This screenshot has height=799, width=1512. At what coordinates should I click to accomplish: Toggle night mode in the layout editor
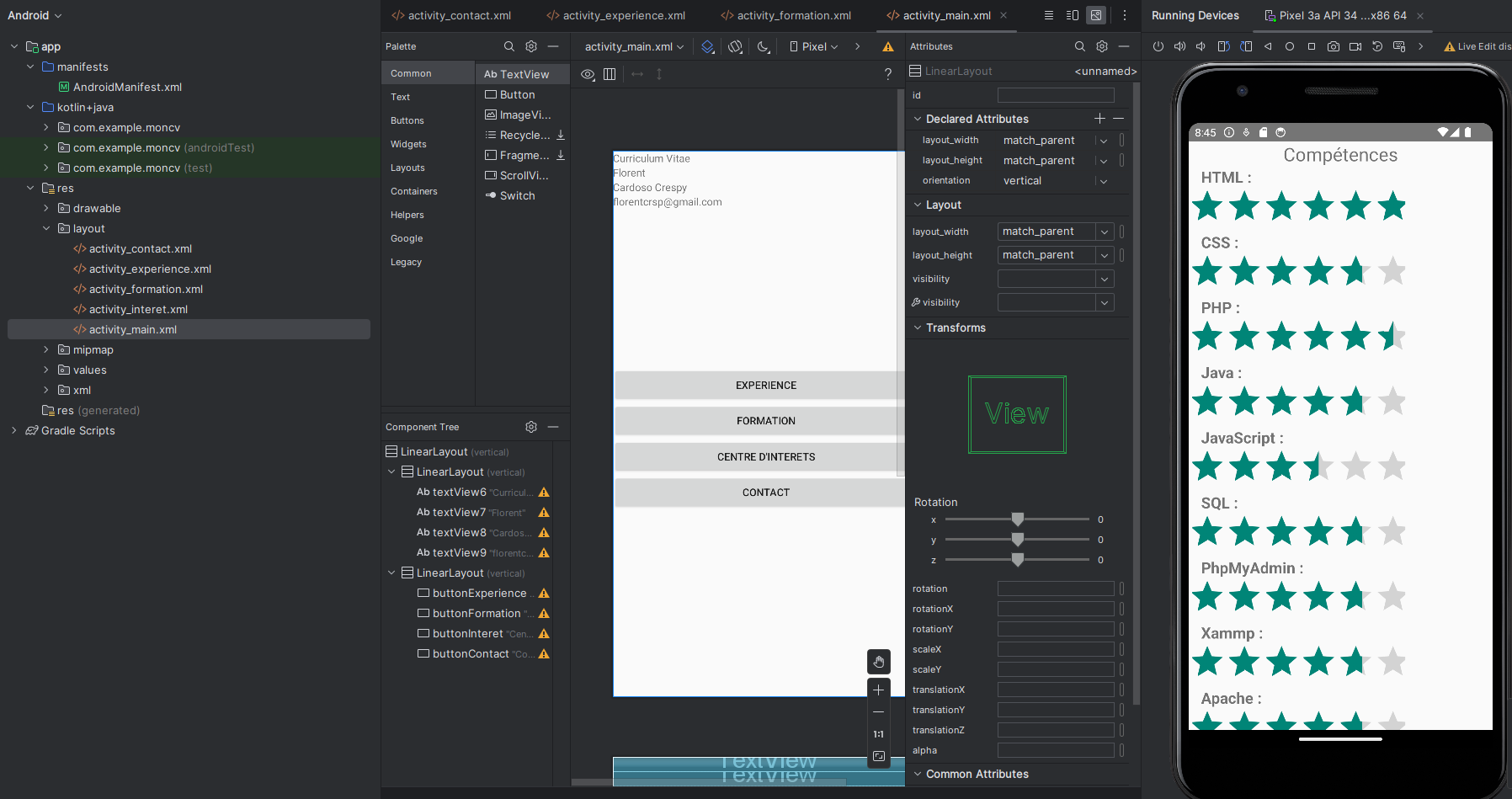pos(763,47)
